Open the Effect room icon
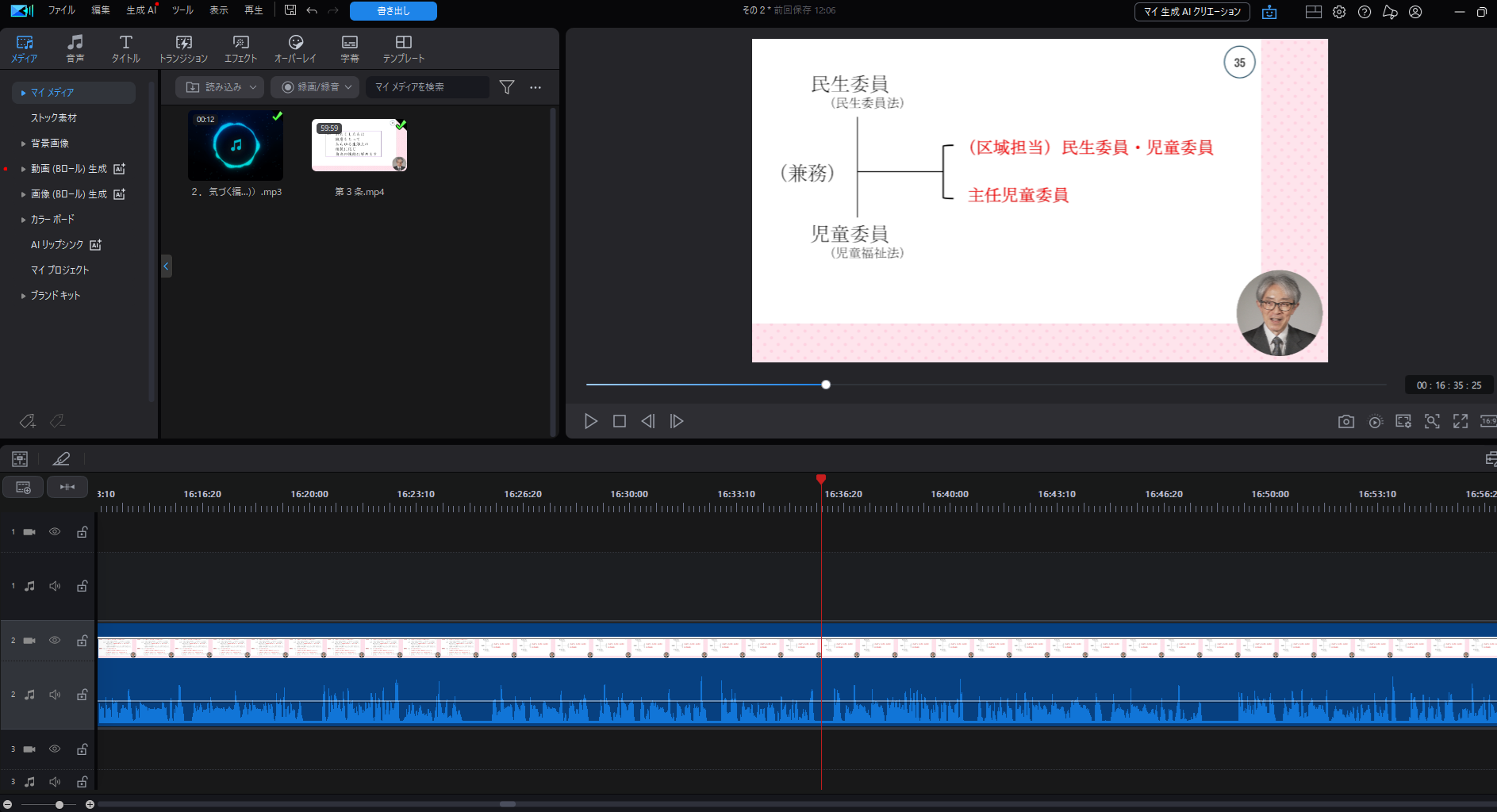 tap(240, 48)
